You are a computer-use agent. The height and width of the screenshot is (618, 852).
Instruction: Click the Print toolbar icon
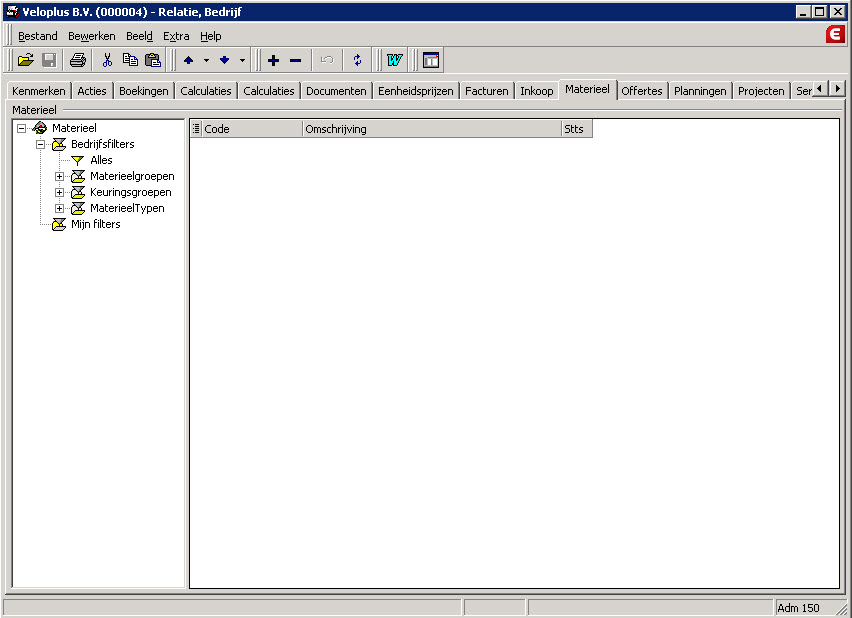[x=78, y=60]
